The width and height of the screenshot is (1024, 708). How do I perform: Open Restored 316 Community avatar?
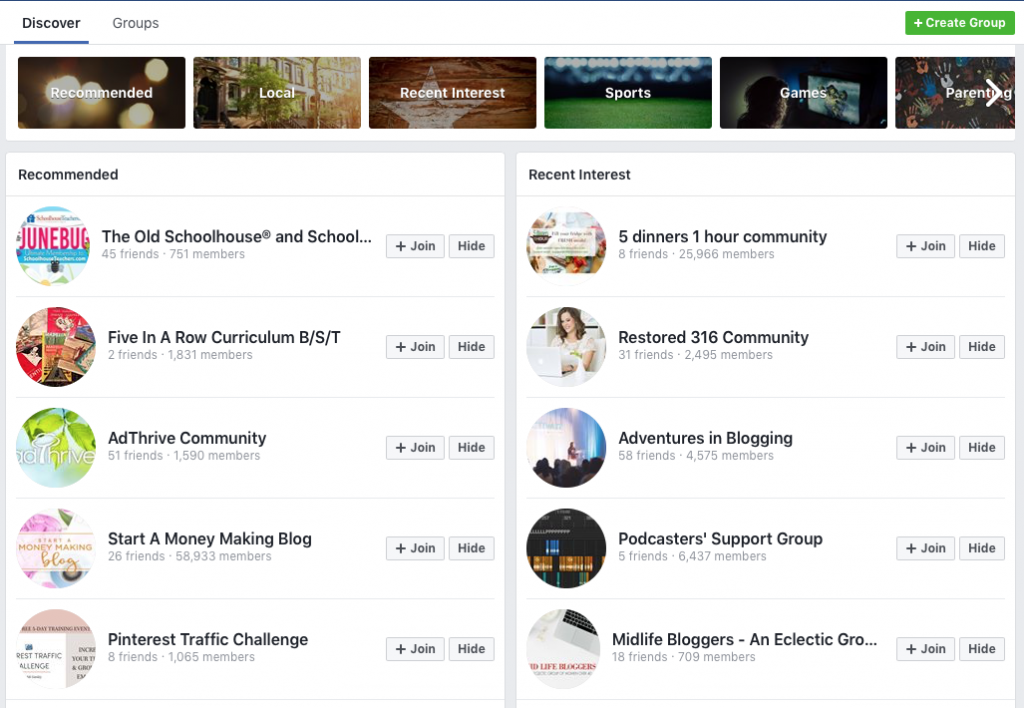566,347
